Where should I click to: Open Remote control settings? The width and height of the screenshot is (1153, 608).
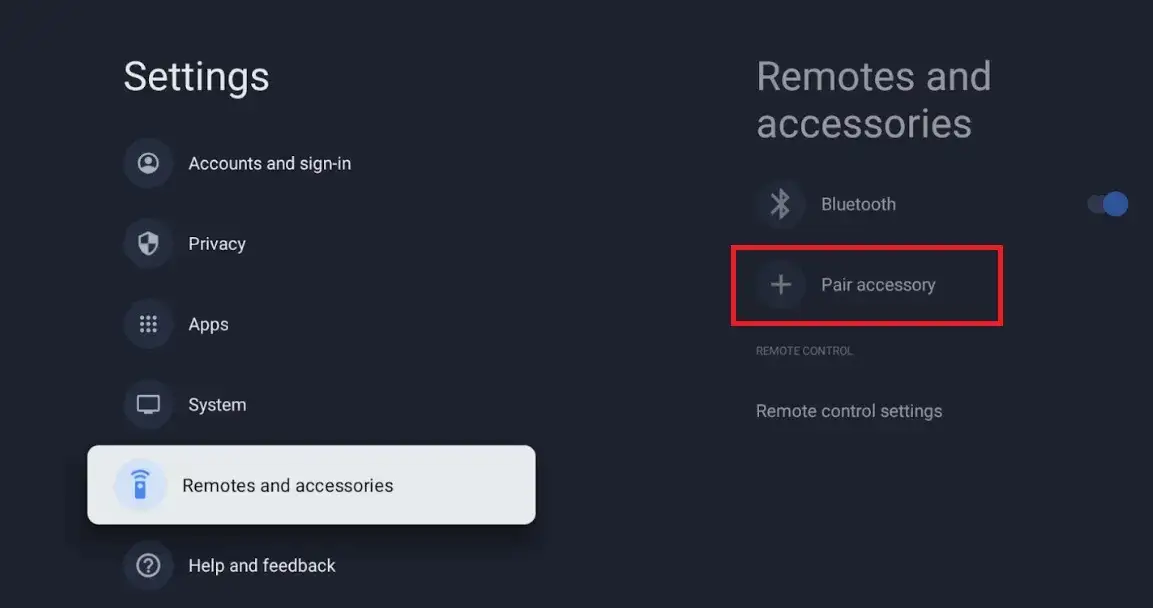848,410
